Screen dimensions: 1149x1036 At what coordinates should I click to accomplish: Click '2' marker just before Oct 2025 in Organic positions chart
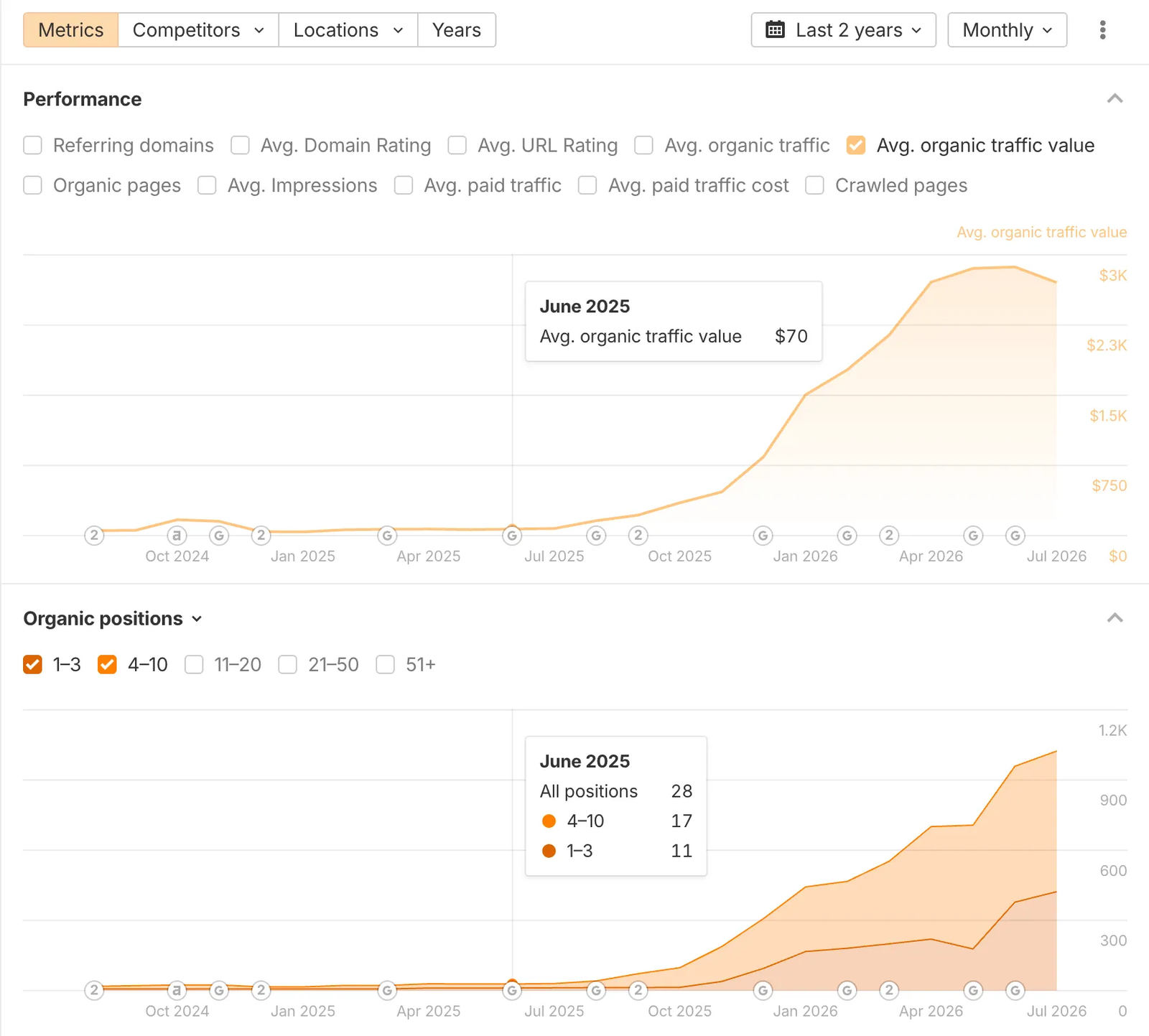click(x=638, y=991)
